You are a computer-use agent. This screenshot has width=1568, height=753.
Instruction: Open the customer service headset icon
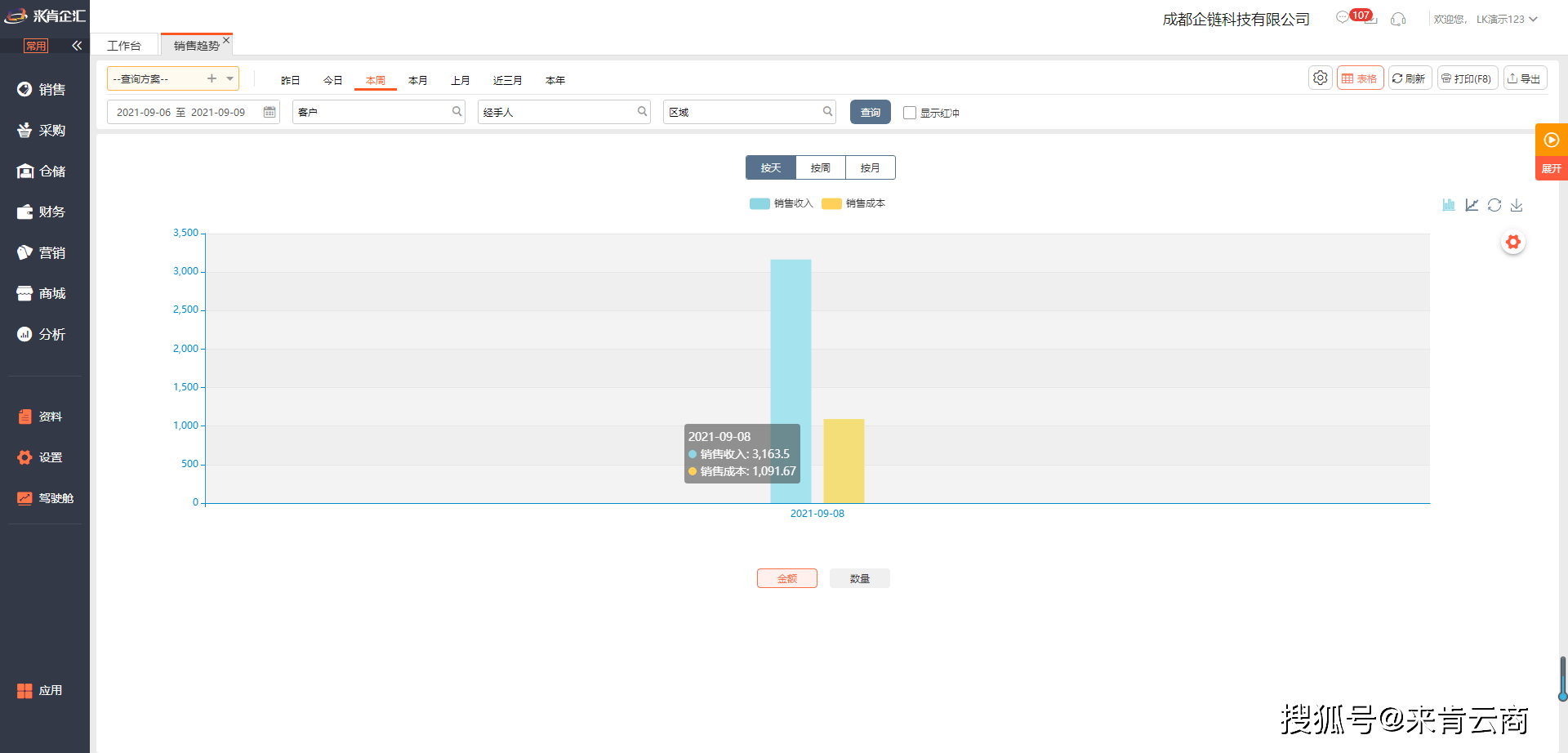coord(1398,19)
